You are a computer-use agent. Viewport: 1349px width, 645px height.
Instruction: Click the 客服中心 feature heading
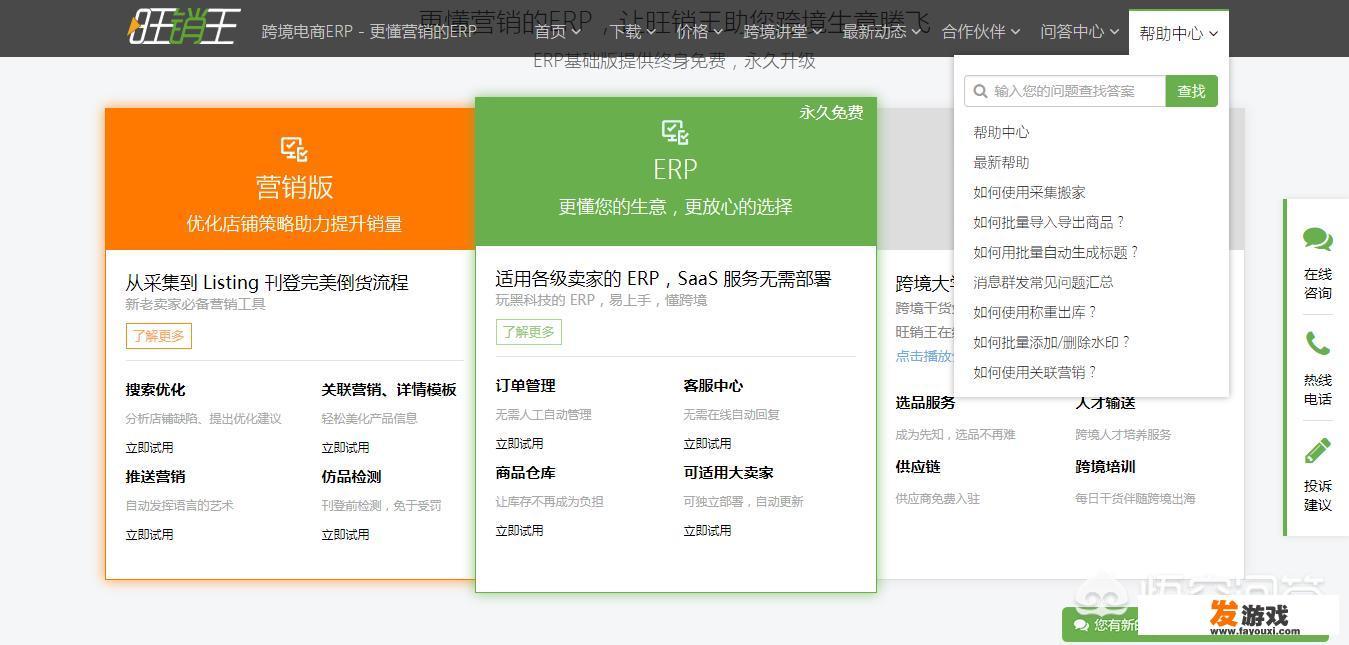[x=713, y=386]
